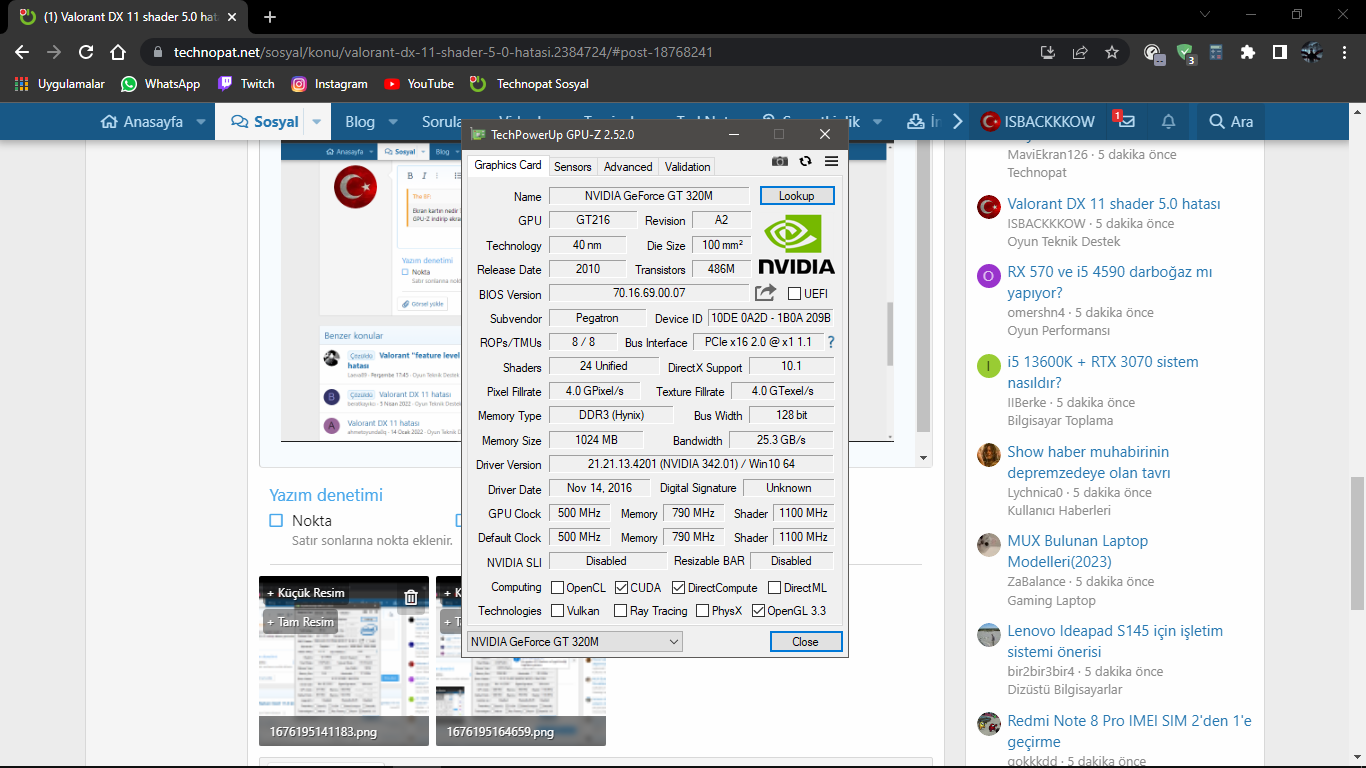1366x768 pixels.
Task: Switch to the Sensors tab in GPU-Z
Action: [573, 167]
